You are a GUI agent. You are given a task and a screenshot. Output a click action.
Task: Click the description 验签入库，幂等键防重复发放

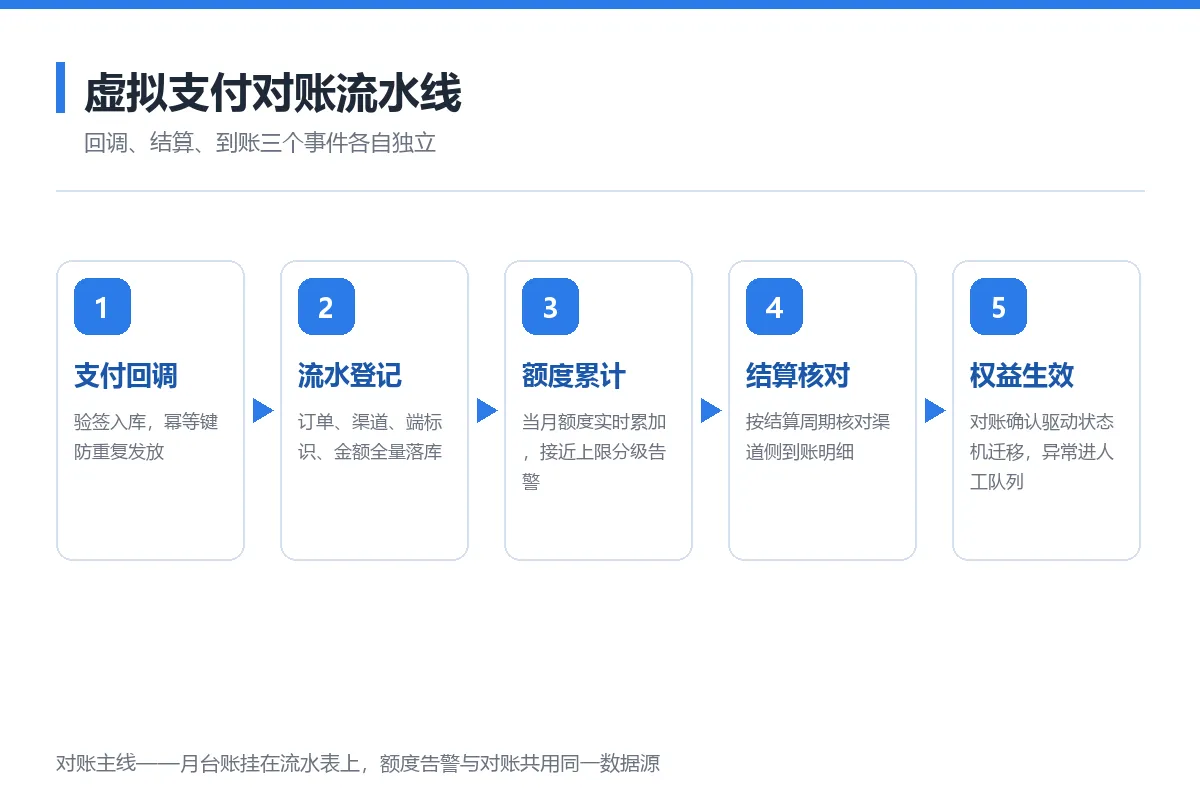pos(146,437)
